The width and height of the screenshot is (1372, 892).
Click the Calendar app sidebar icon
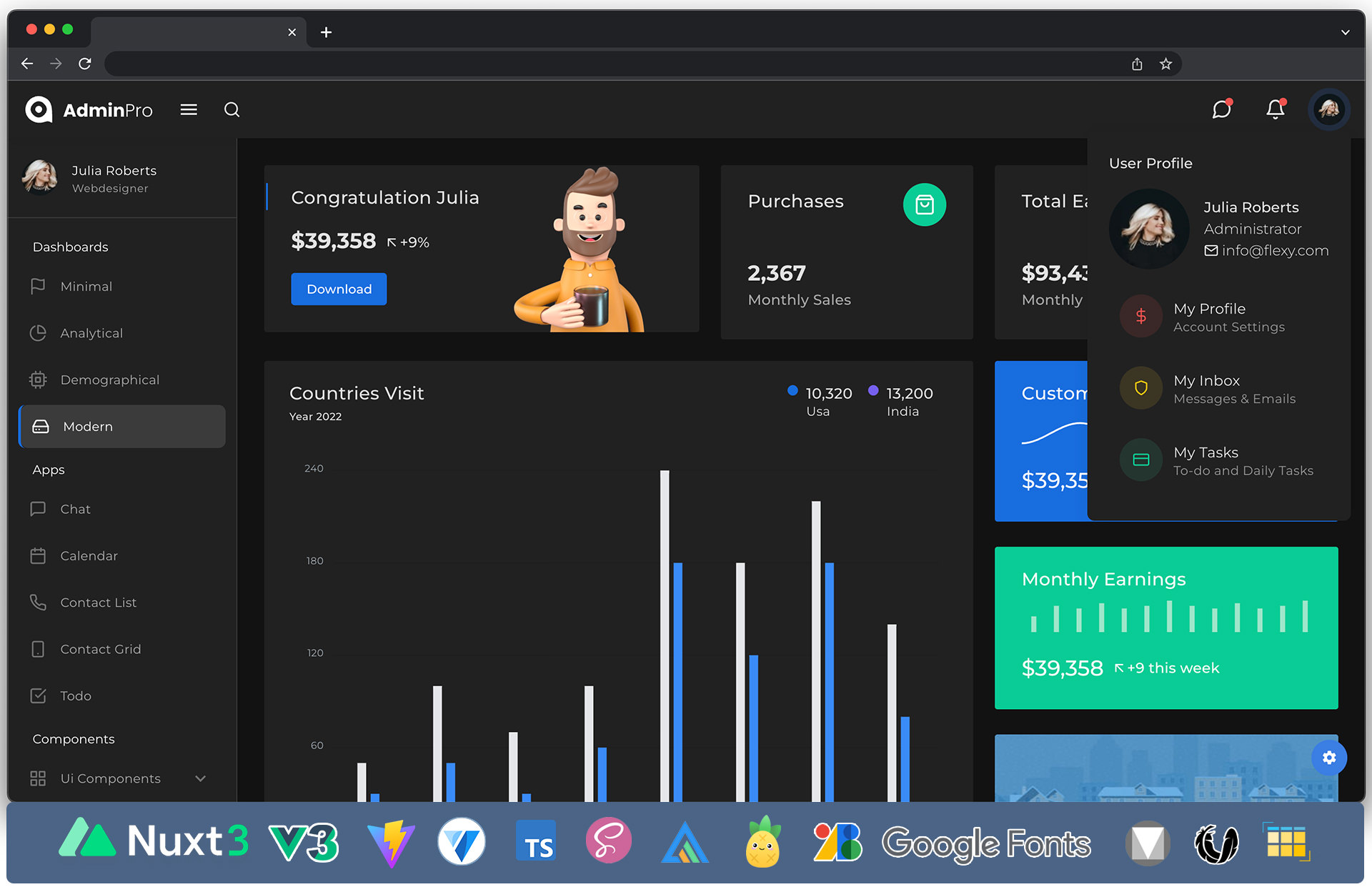(x=38, y=555)
